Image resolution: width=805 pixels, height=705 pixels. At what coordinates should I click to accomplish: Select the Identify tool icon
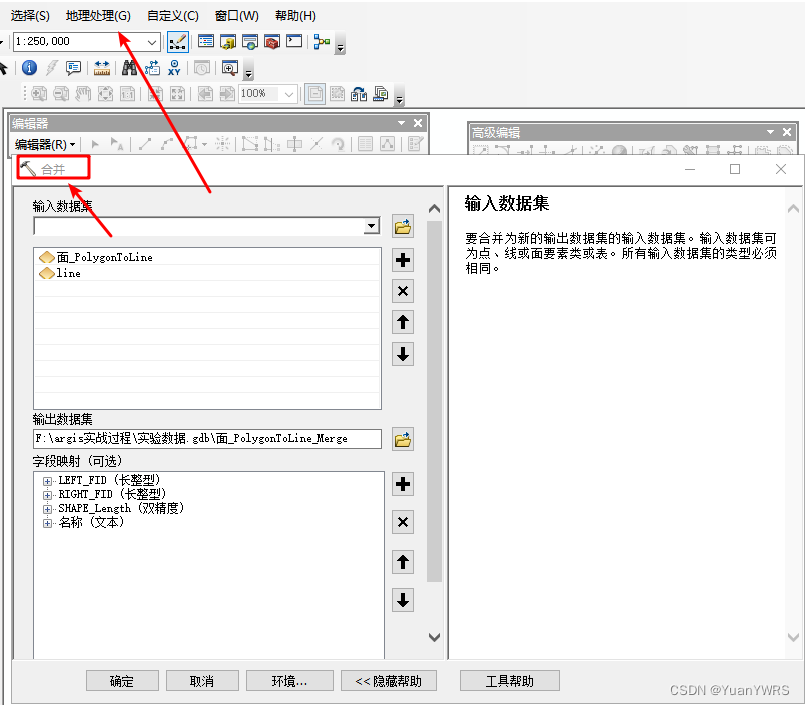(29, 67)
